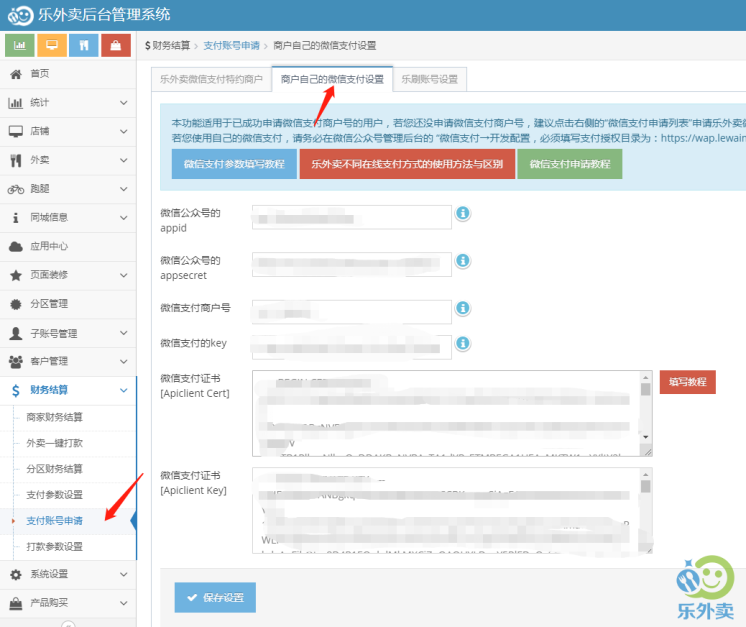The height and width of the screenshot is (627, 746).
Task: Expand the 系统设置 menu chevron
Action: [x=124, y=575]
